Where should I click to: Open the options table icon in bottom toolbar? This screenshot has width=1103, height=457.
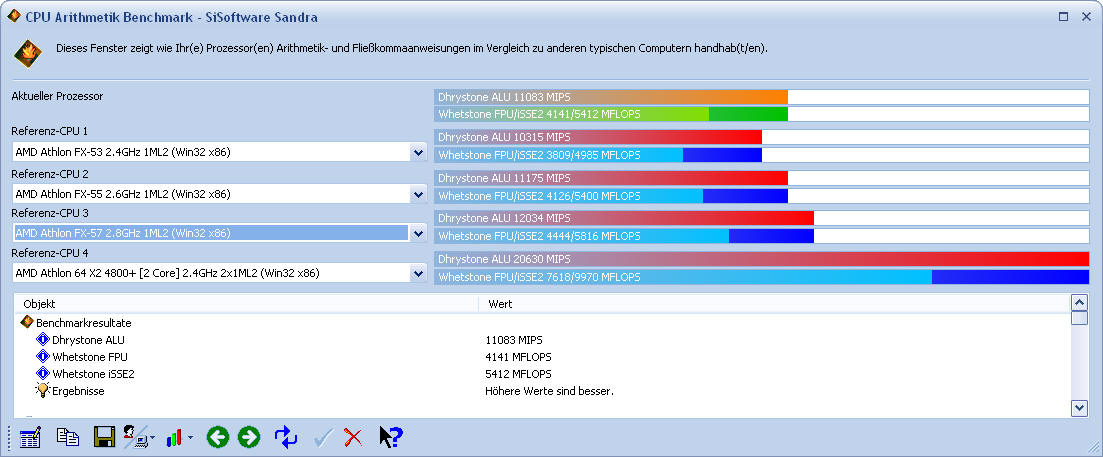click(30, 437)
